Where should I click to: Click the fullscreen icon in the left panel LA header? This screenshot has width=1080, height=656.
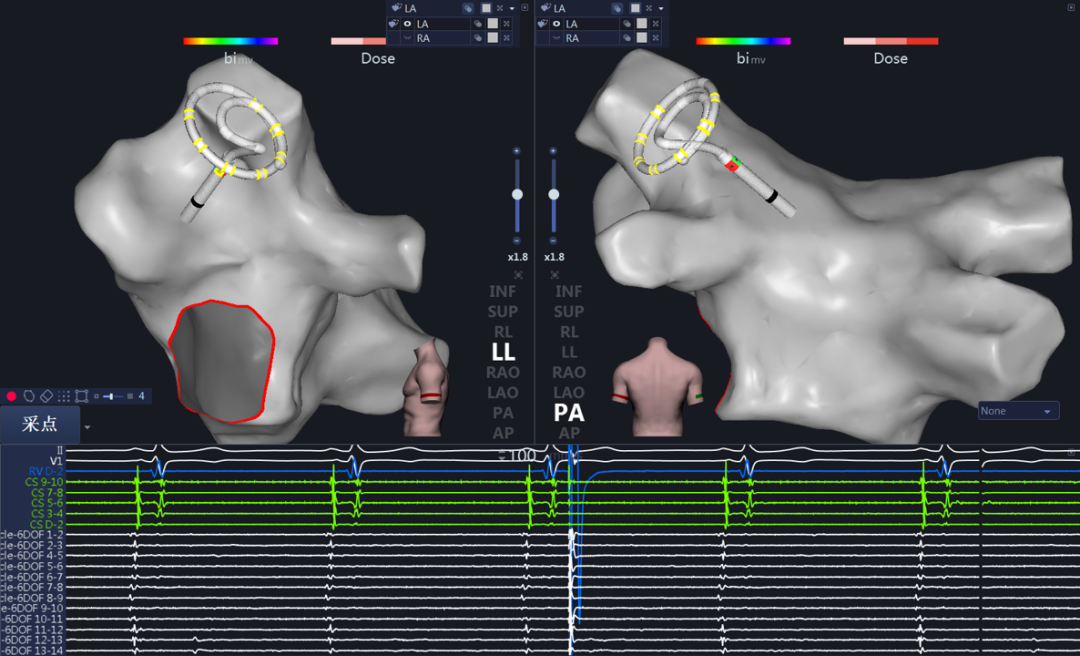(x=500, y=8)
